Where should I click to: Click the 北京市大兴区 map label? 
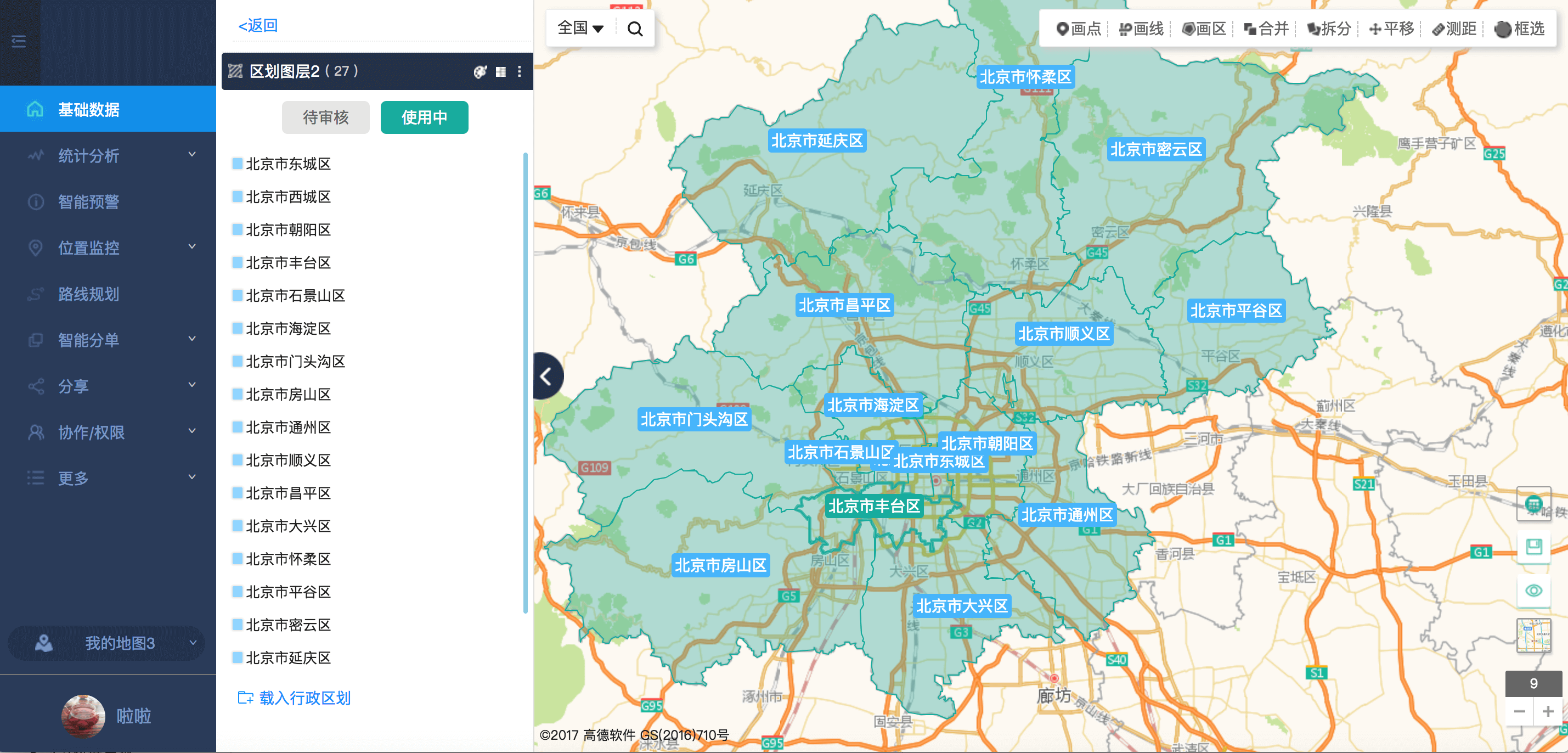962,606
